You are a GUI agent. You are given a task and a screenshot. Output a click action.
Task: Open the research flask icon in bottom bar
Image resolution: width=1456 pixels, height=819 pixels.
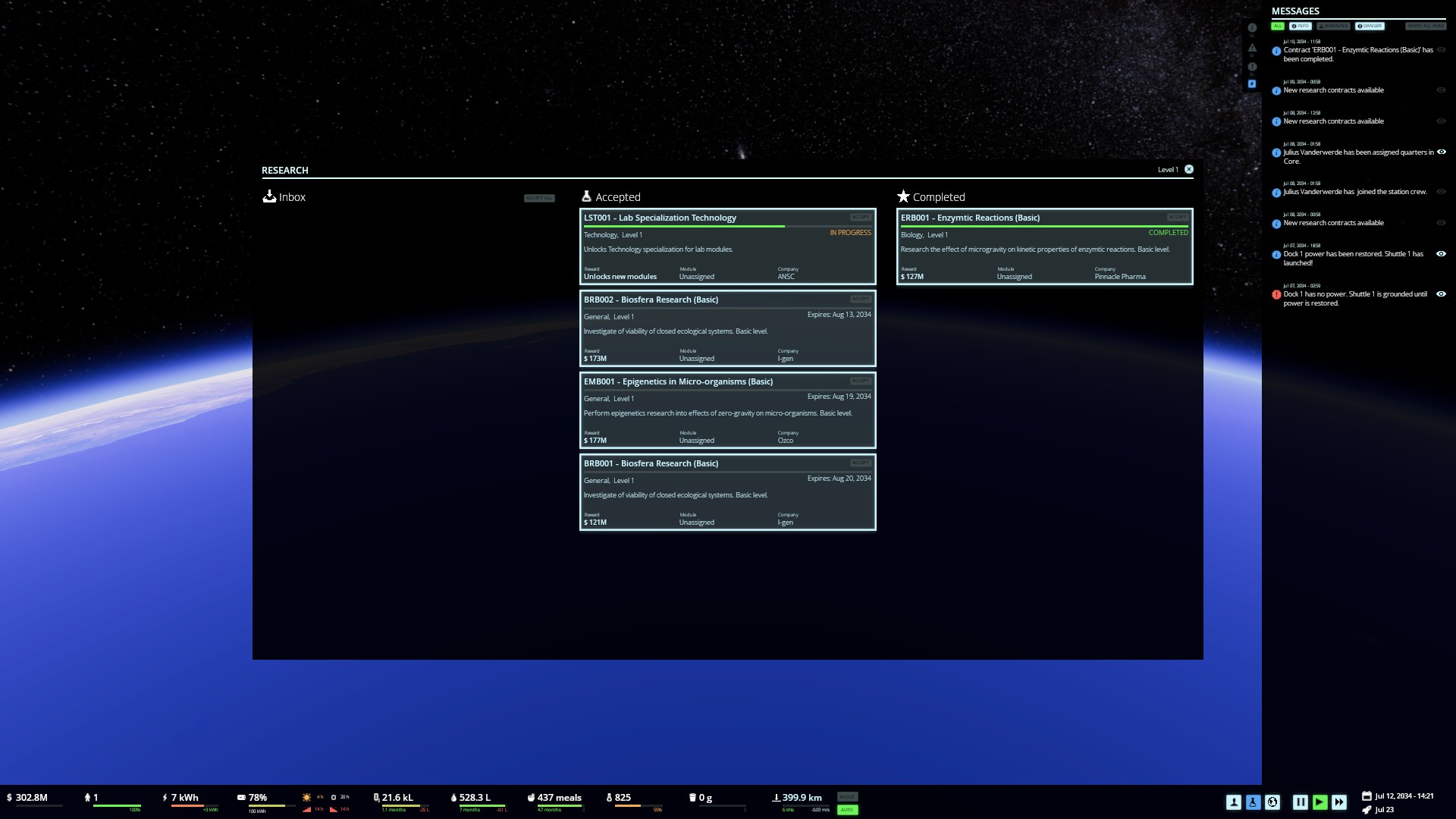pos(1253,802)
